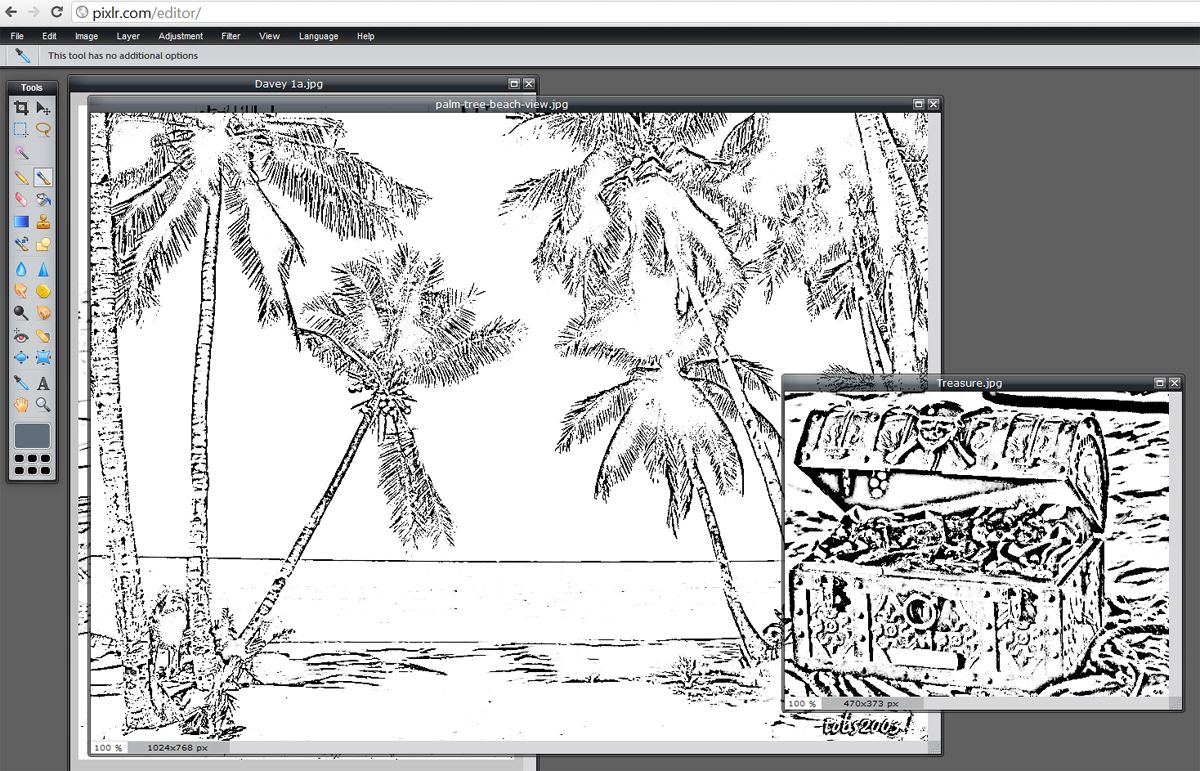The width and height of the screenshot is (1200, 771).
Task: Open the File menu
Action: [x=16, y=36]
